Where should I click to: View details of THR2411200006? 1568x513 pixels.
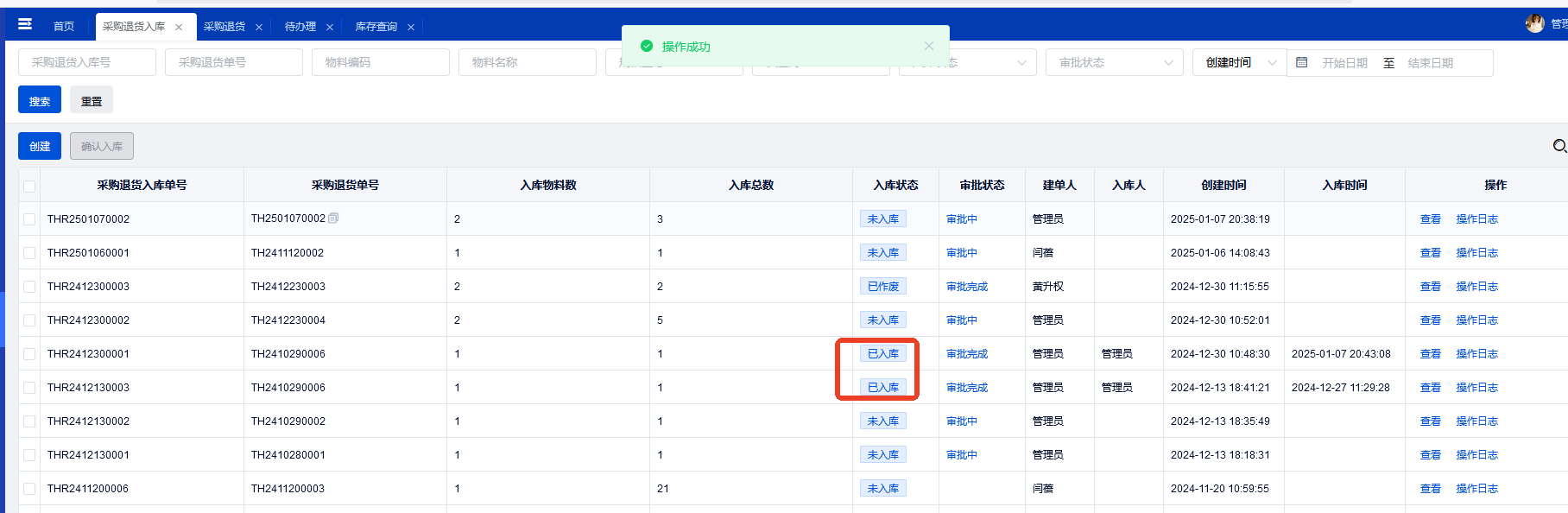click(1431, 489)
